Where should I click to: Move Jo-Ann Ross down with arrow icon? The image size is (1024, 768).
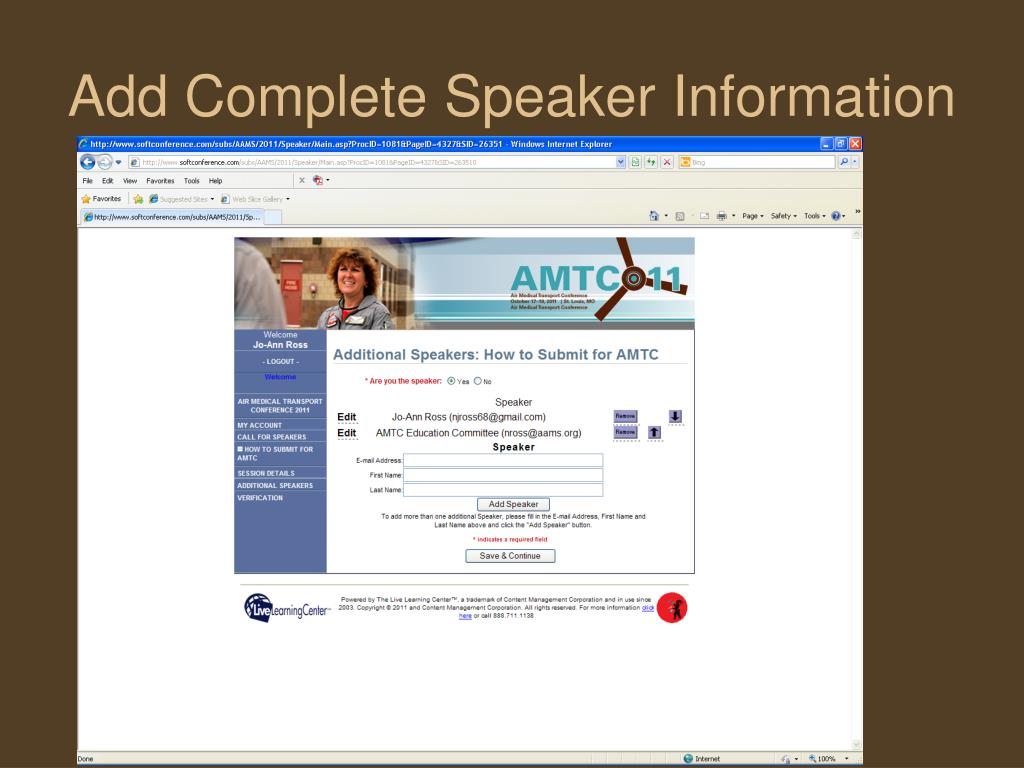pyautogui.click(x=675, y=416)
